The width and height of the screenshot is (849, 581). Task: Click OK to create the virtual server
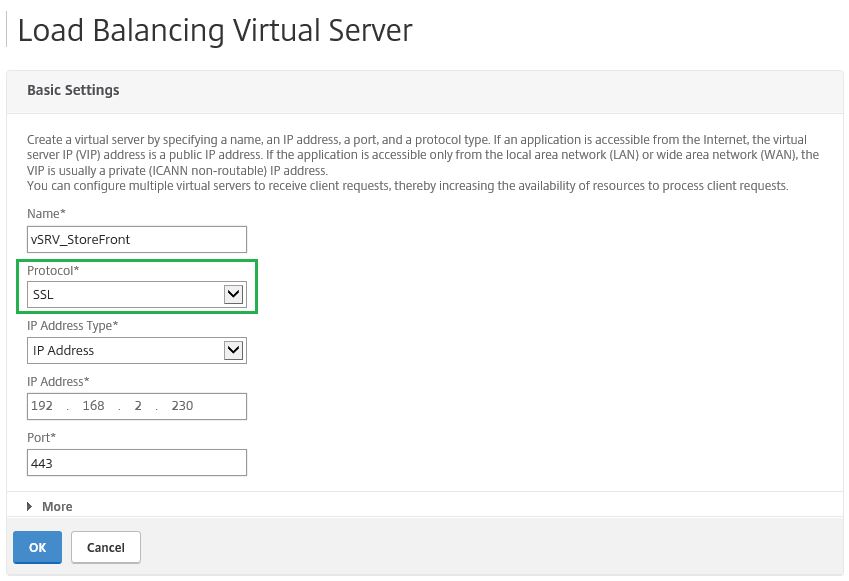[x=37, y=547]
